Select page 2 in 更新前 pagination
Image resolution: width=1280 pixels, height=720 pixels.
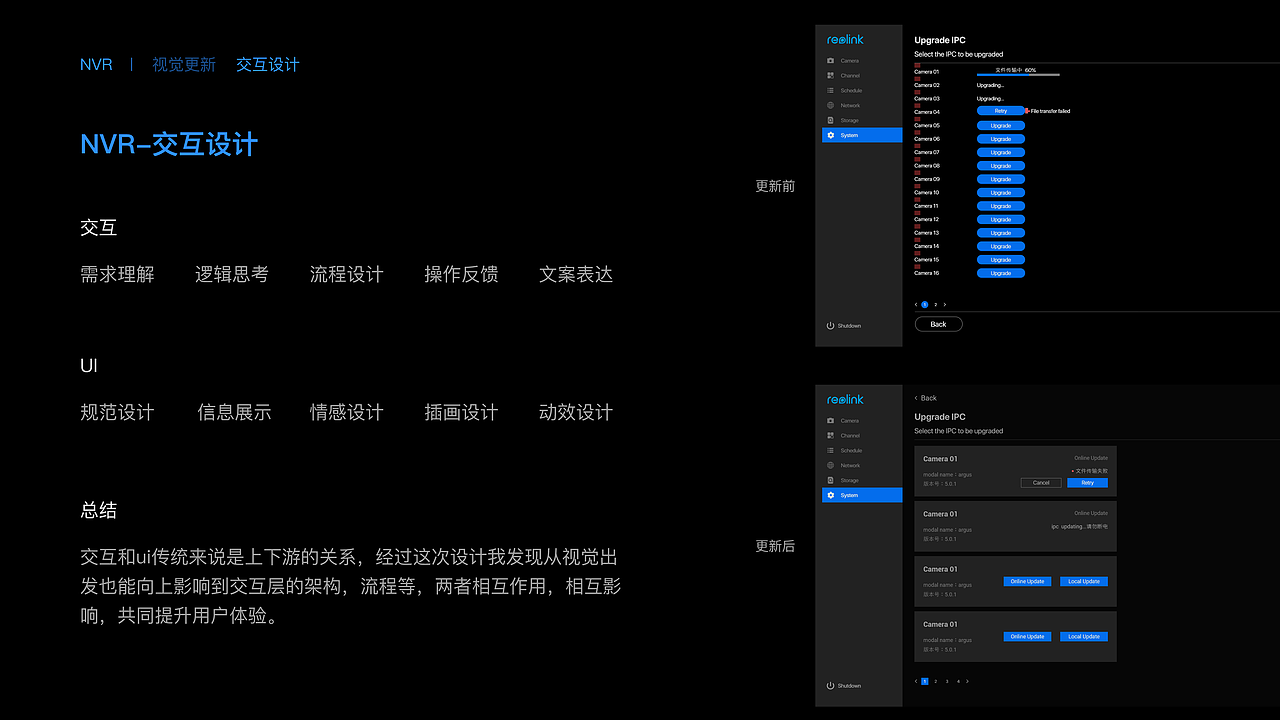click(x=936, y=304)
